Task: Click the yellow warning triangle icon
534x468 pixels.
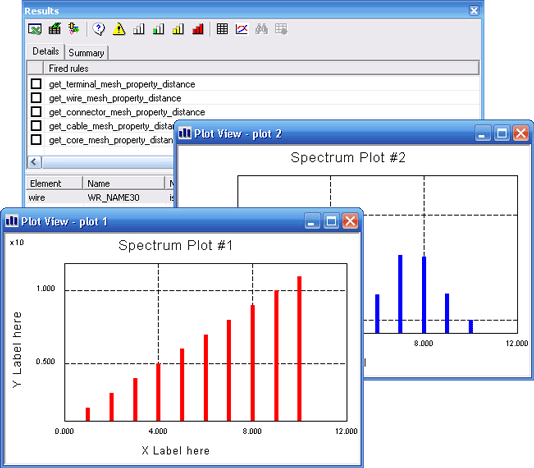Action: point(119,29)
